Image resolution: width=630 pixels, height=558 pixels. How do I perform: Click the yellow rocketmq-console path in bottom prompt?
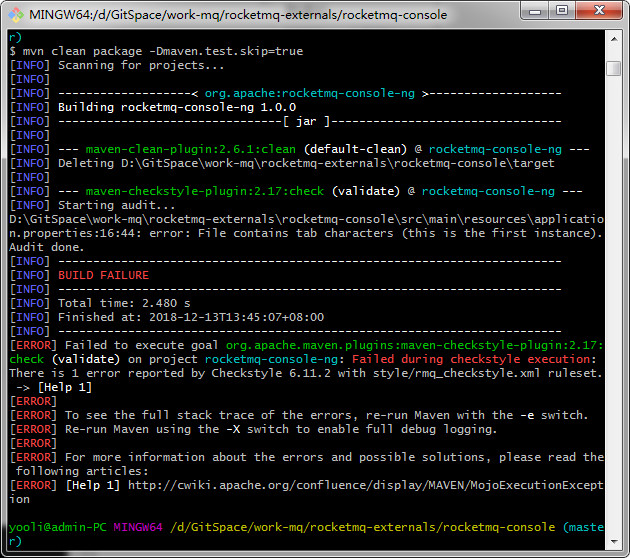pos(362,527)
